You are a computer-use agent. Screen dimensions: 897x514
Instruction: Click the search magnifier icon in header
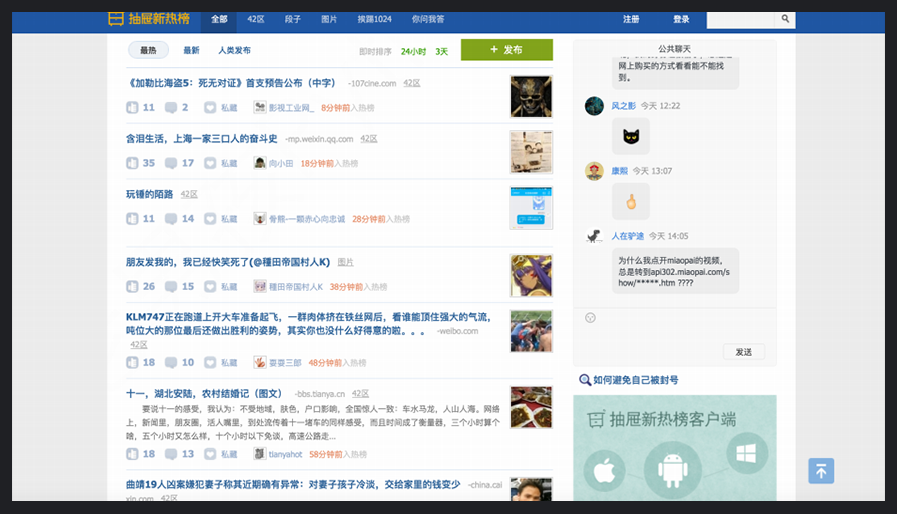pos(786,19)
